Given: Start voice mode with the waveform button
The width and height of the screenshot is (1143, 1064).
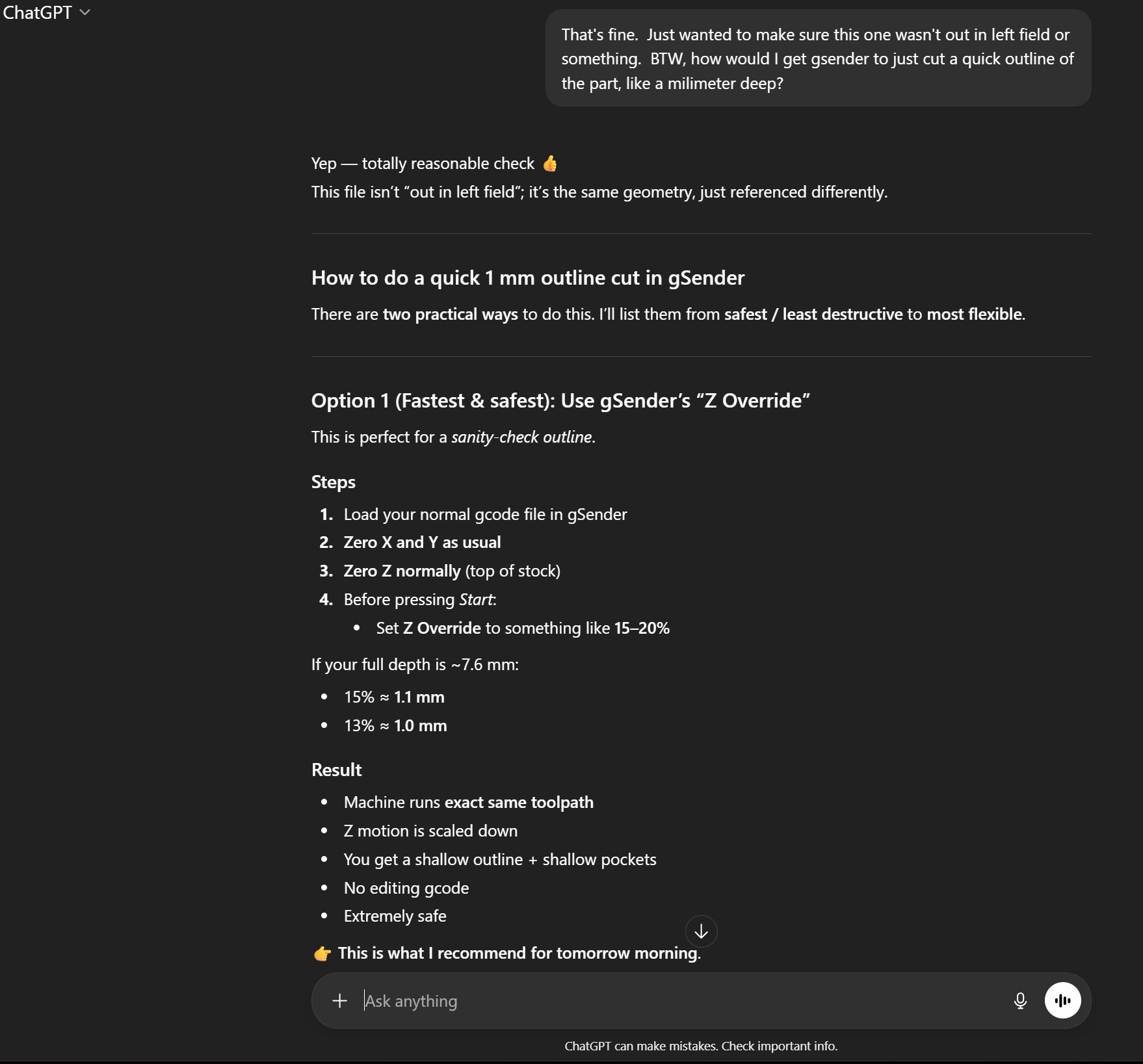Looking at the screenshot, I should 1062,1001.
